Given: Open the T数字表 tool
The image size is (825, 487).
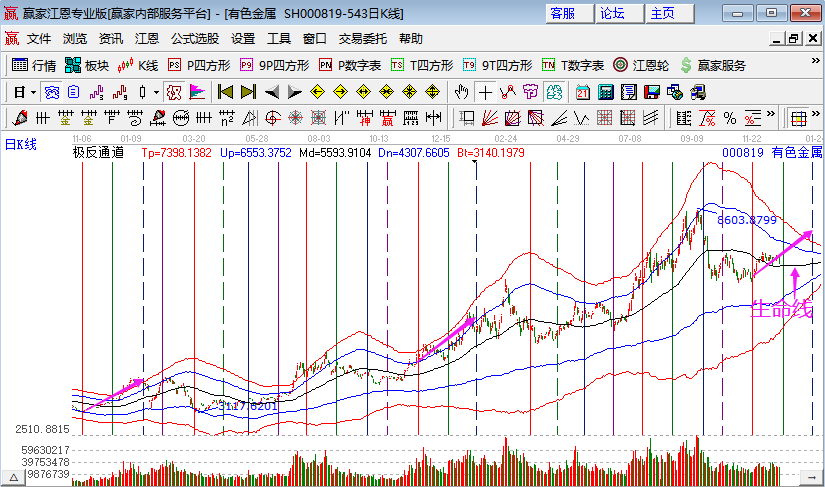Looking at the screenshot, I should click(x=573, y=65).
